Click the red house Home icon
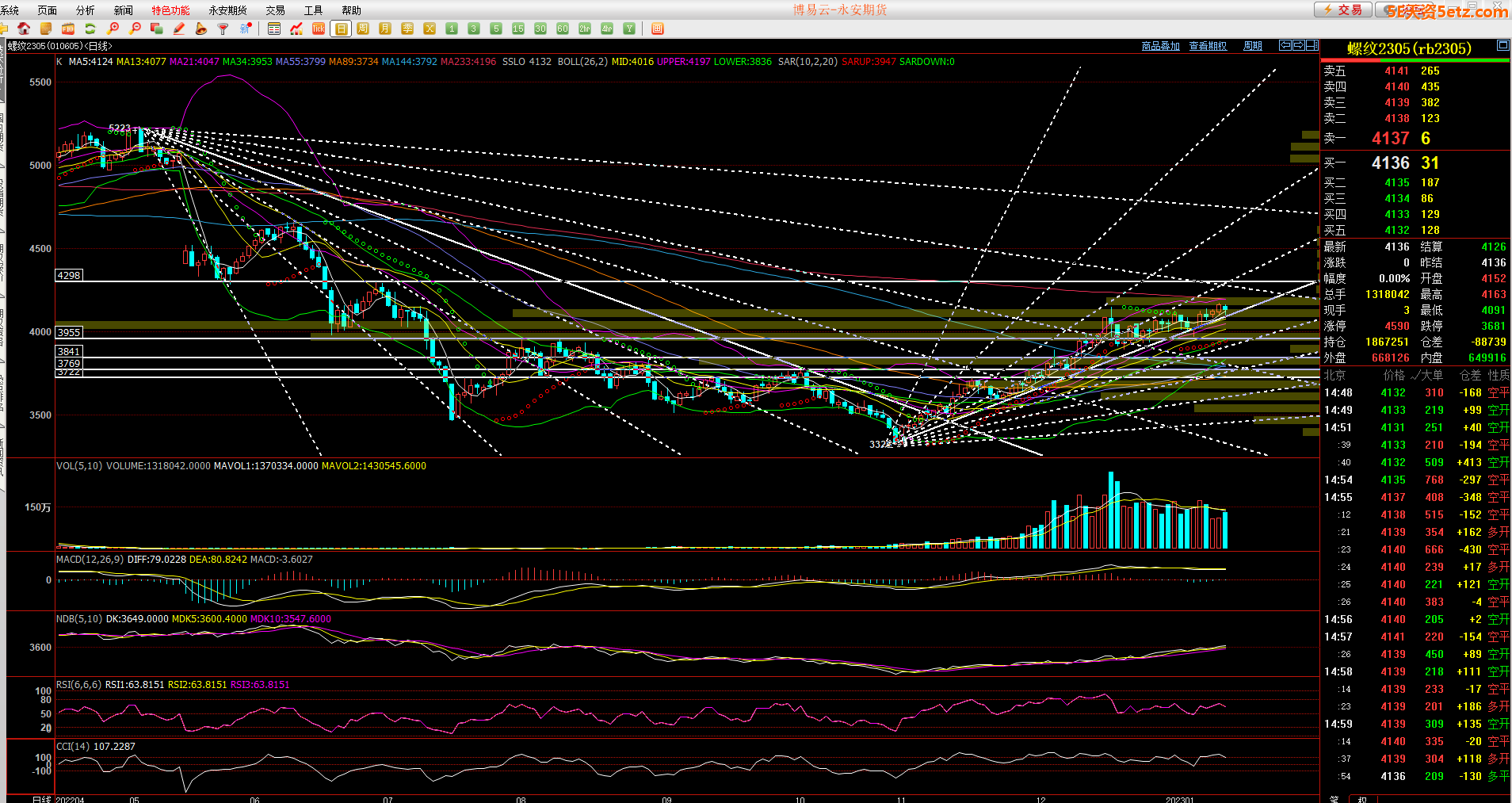 (x=24, y=29)
